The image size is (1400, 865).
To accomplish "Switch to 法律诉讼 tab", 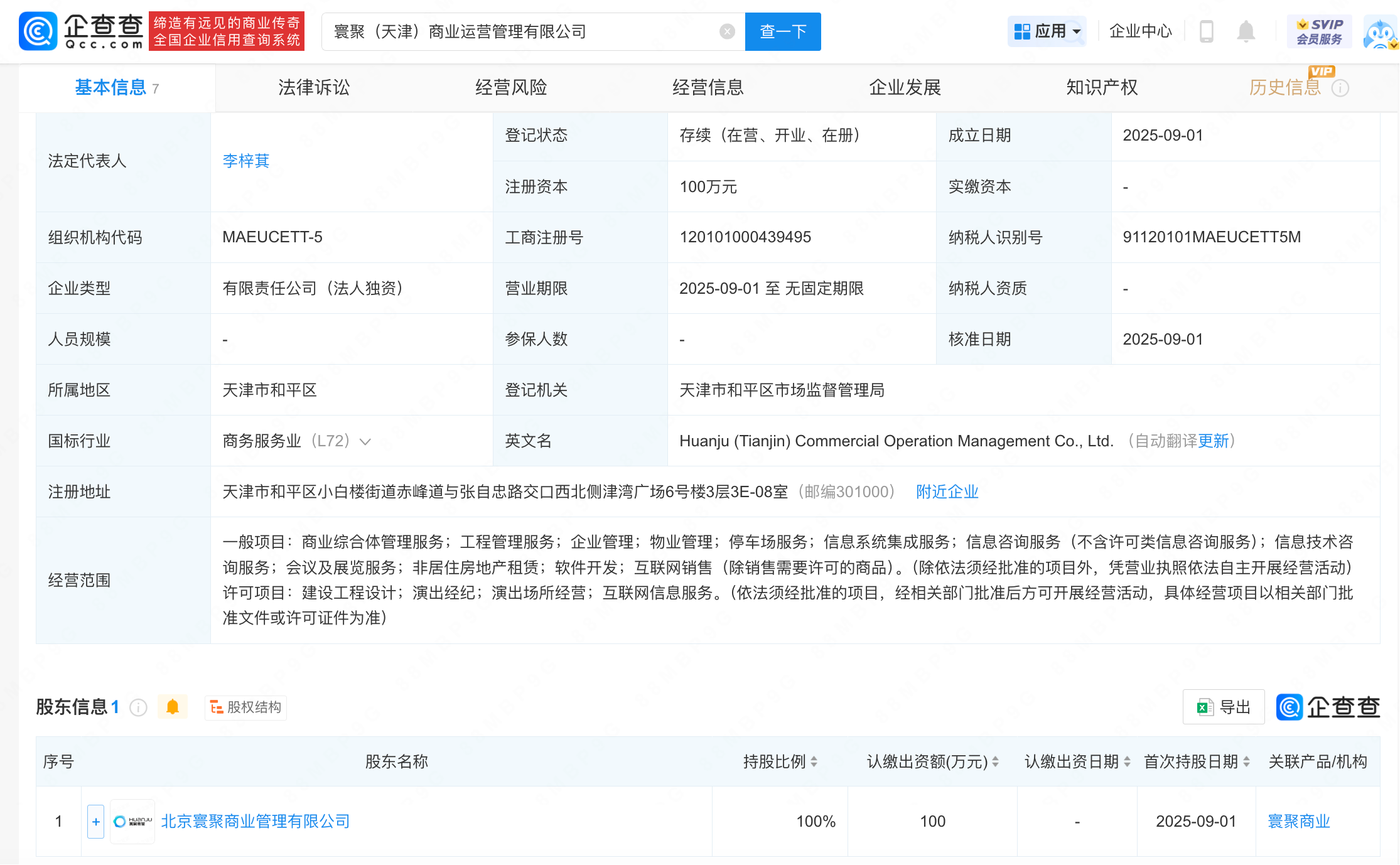I will pyautogui.click(x=314, y=88).
